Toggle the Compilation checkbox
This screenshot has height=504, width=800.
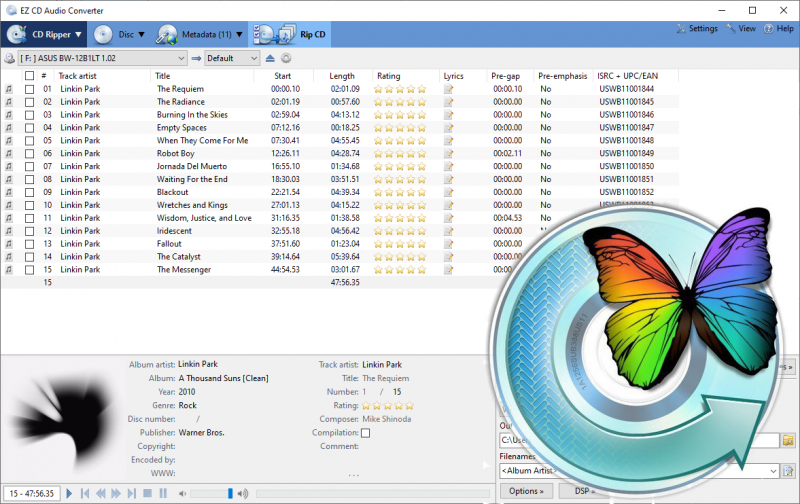point(365,433)
